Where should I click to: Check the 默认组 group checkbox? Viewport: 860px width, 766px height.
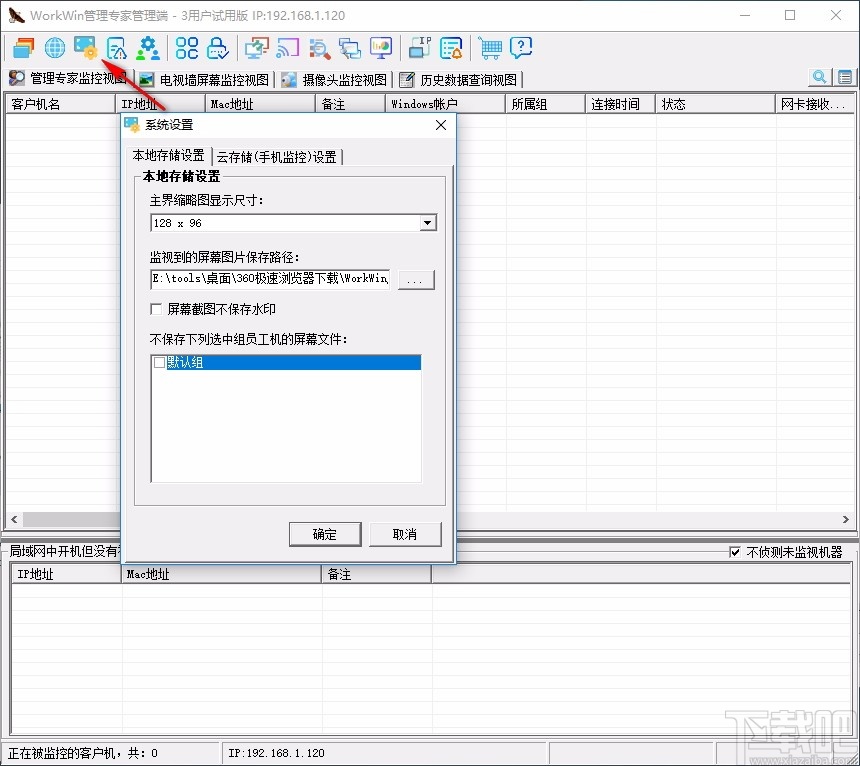[x=160, y=362]
